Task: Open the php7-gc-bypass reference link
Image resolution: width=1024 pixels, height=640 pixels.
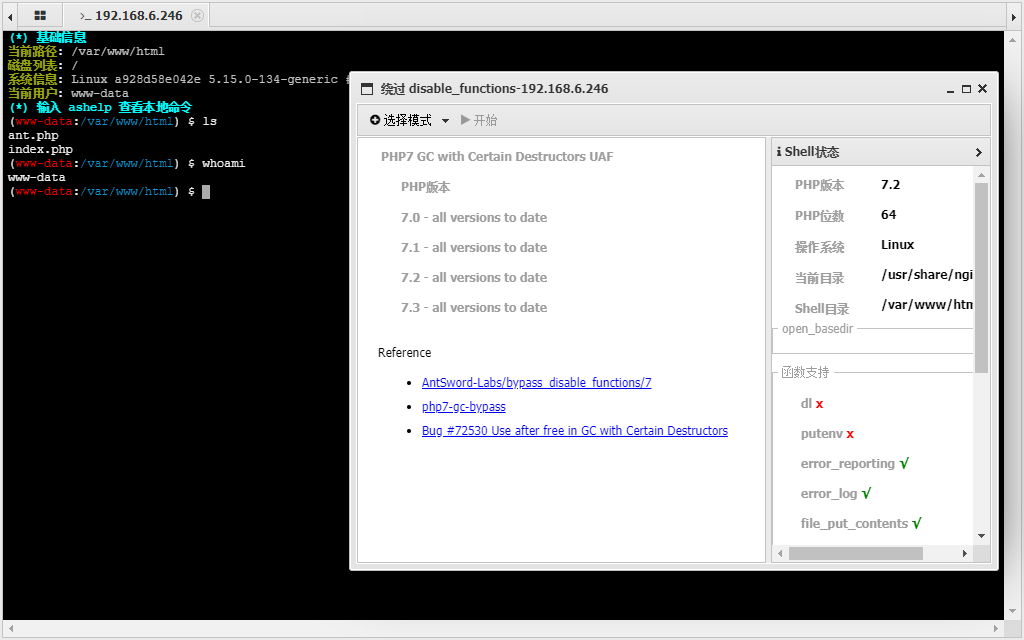Action: coord(463,407)
